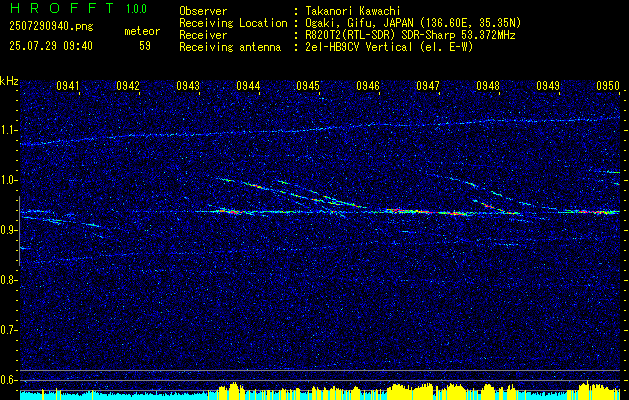Click date stamp 25.07.29 09:40

(x=51, y=46)
